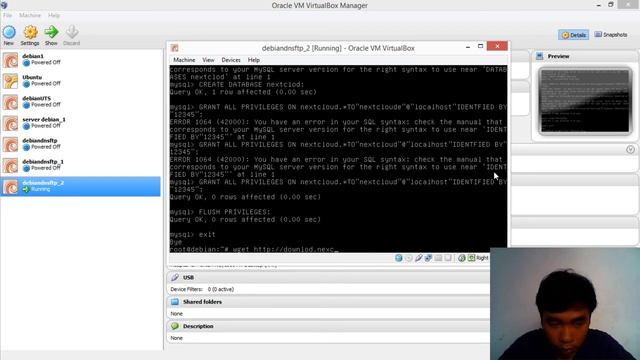Viewport: 640px width, 360px height.
Task: Click the keyboard capture host-key icon
Action: click(x=471, y=258)
